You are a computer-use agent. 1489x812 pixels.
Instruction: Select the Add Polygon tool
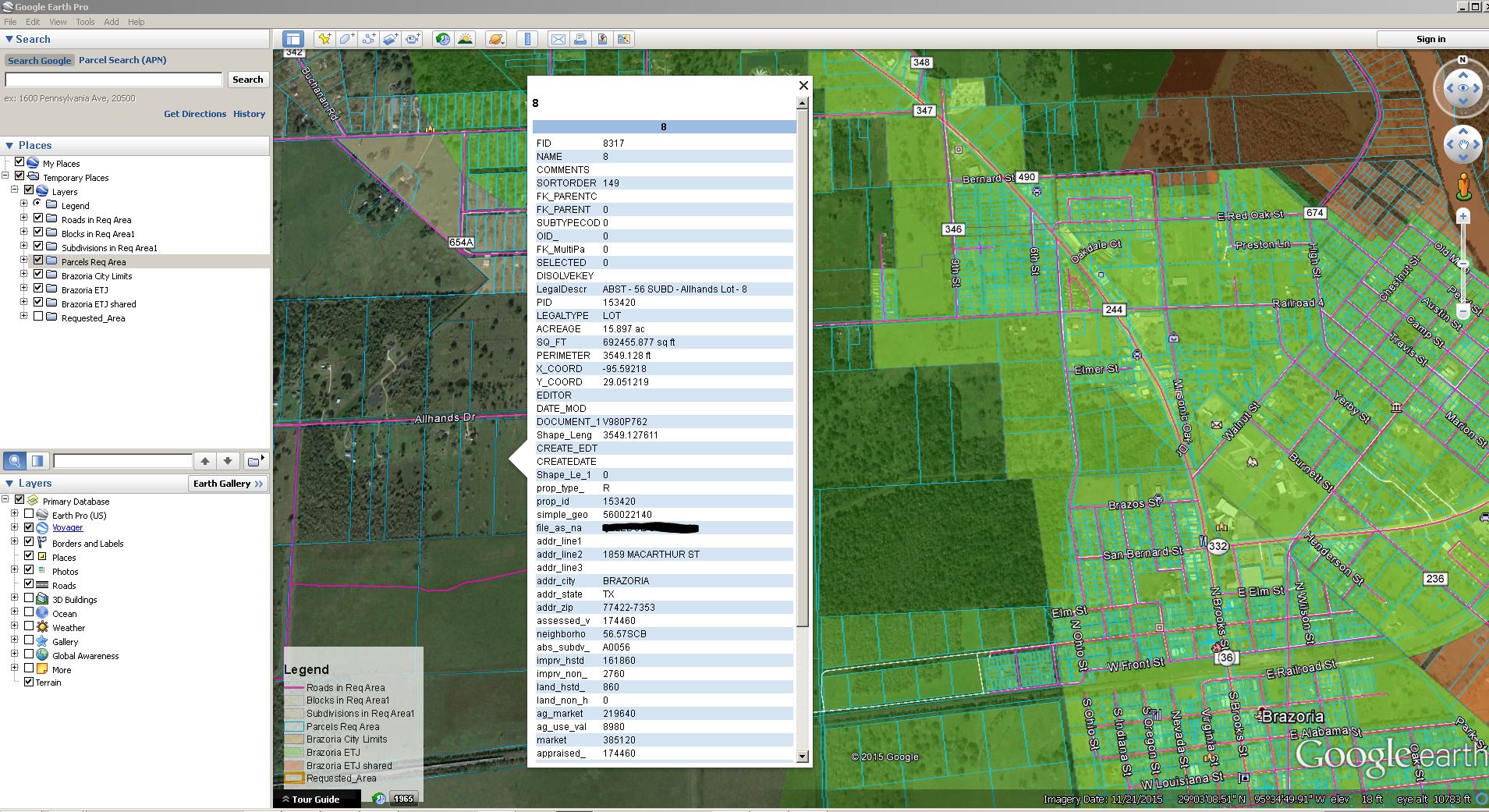tap(346, 38)
